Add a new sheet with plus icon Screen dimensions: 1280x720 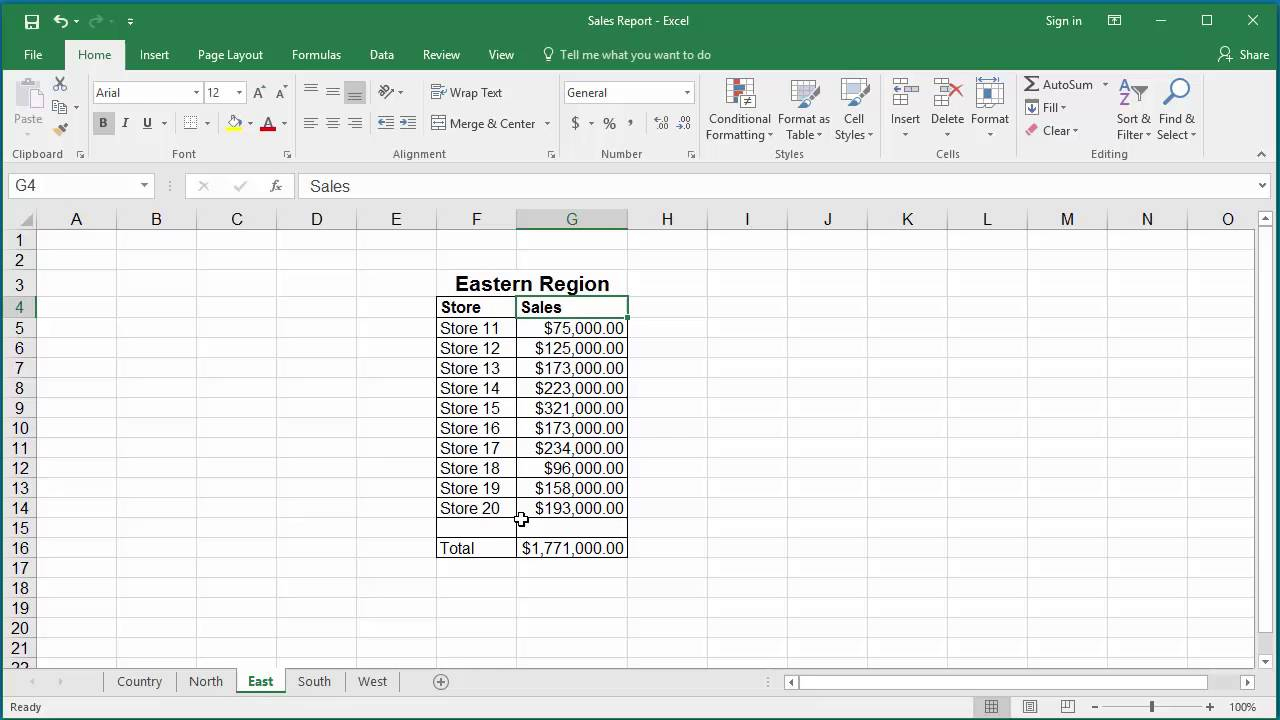point(441,681)
